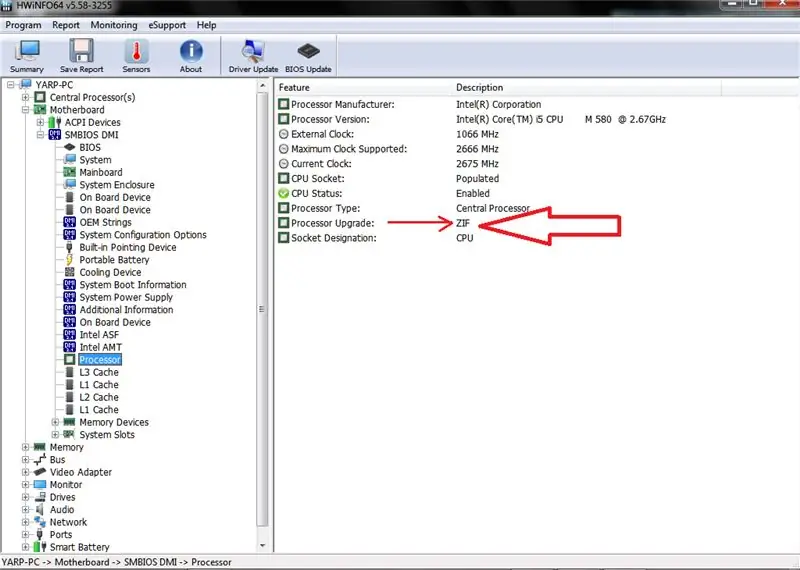Image resolution: width=800 pixels, height=570 pixels.
Task: Click the Motherboard icon in tree
Action: (40, 110)
